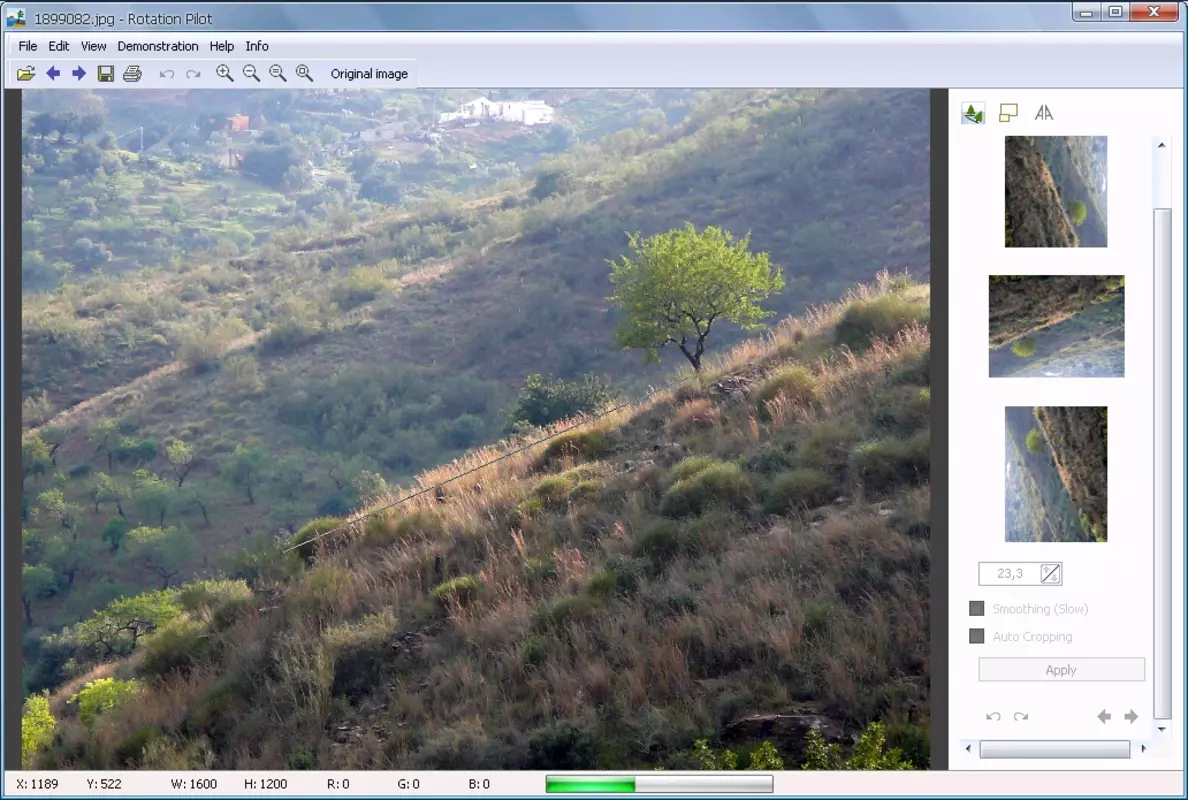Click the Y: 522 status bar value
Viewport: 1188px width, 800px height.
[104, 784]
